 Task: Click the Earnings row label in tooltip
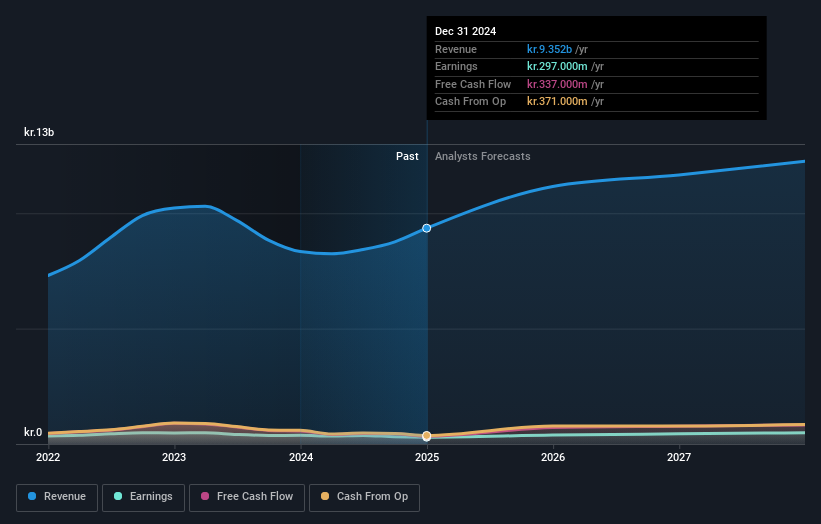point(456,66)
